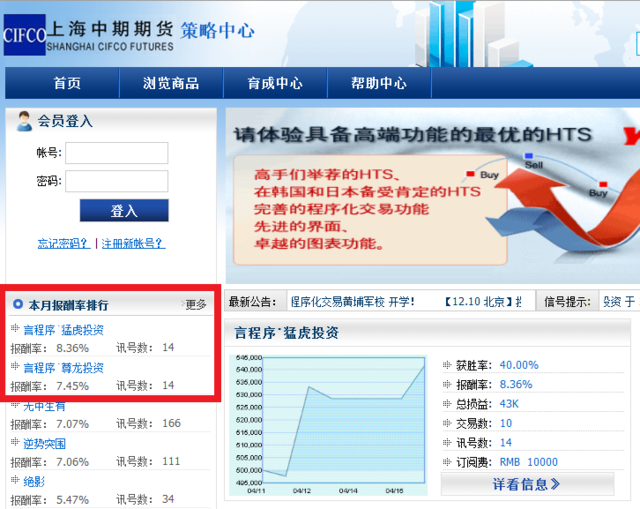Open the 绝影 strategy link
The height and width of the screenshot is (509, 640).
click(x=34, y=482)
